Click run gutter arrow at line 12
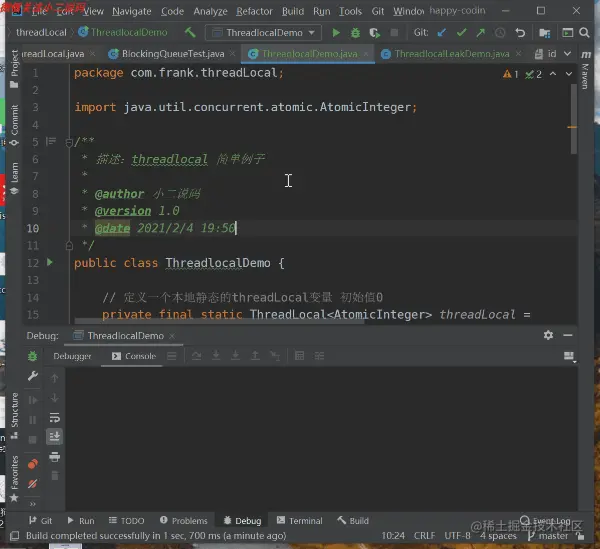 tap(50, 262)
